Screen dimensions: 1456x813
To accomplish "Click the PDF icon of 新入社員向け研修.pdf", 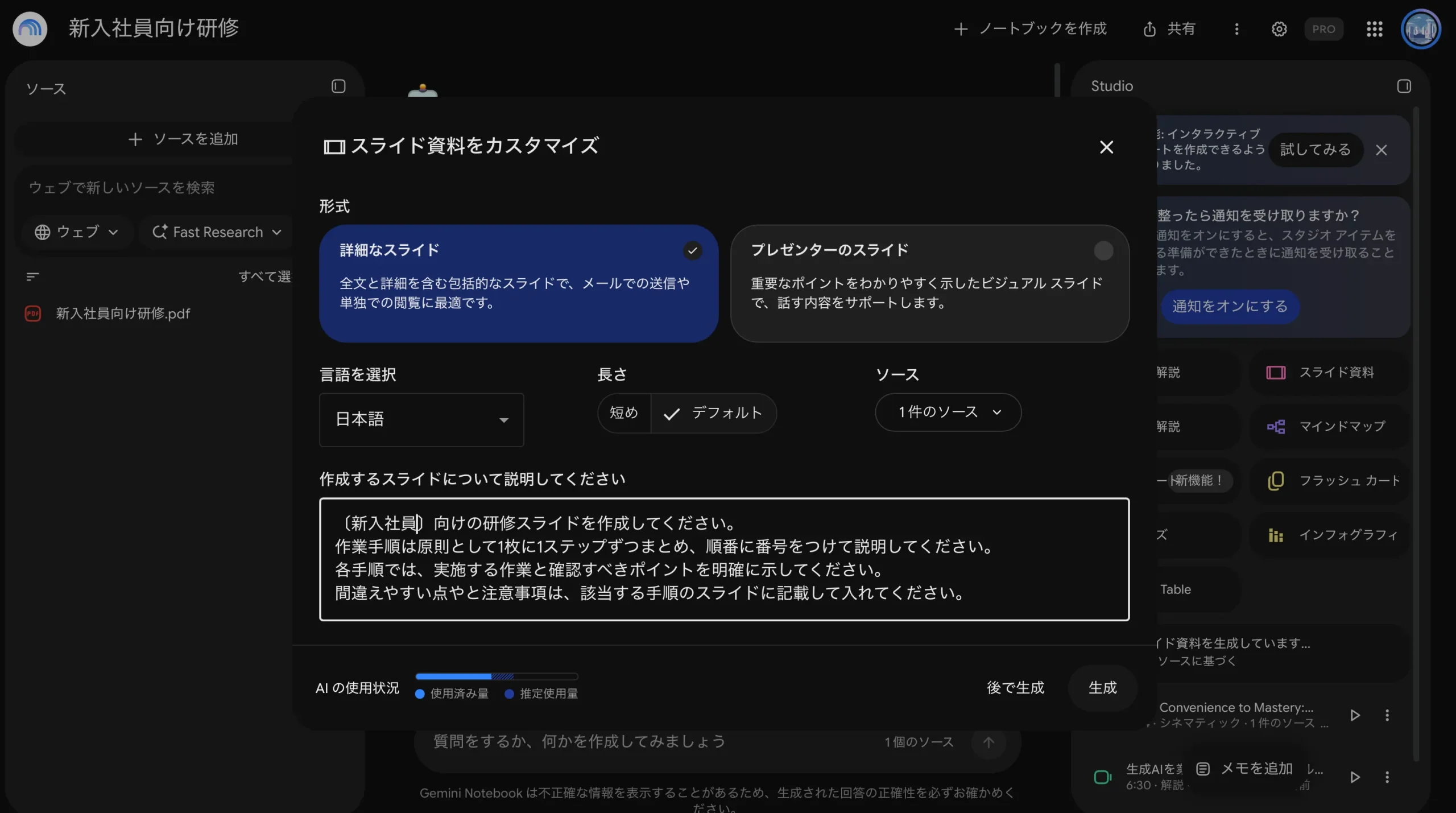I will [x=33, y=313].
